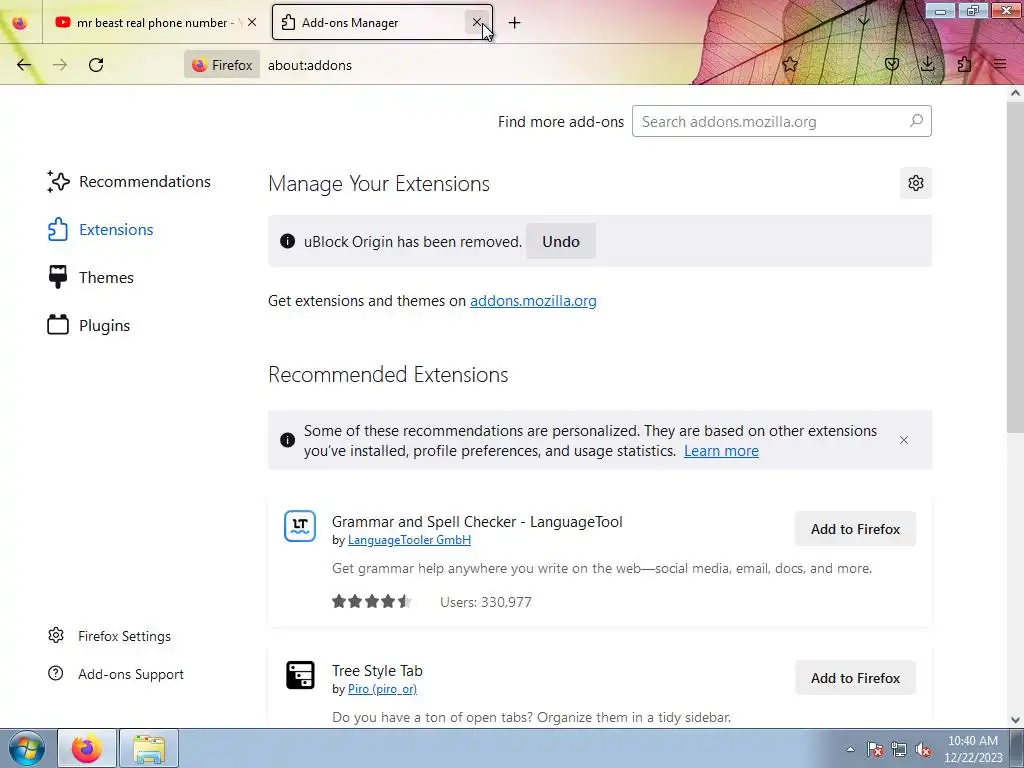Image resolution: width=1024 pixels, height=768 pixels.
Task: Bookmark this page with the star icon
Action: click(790, 64)
